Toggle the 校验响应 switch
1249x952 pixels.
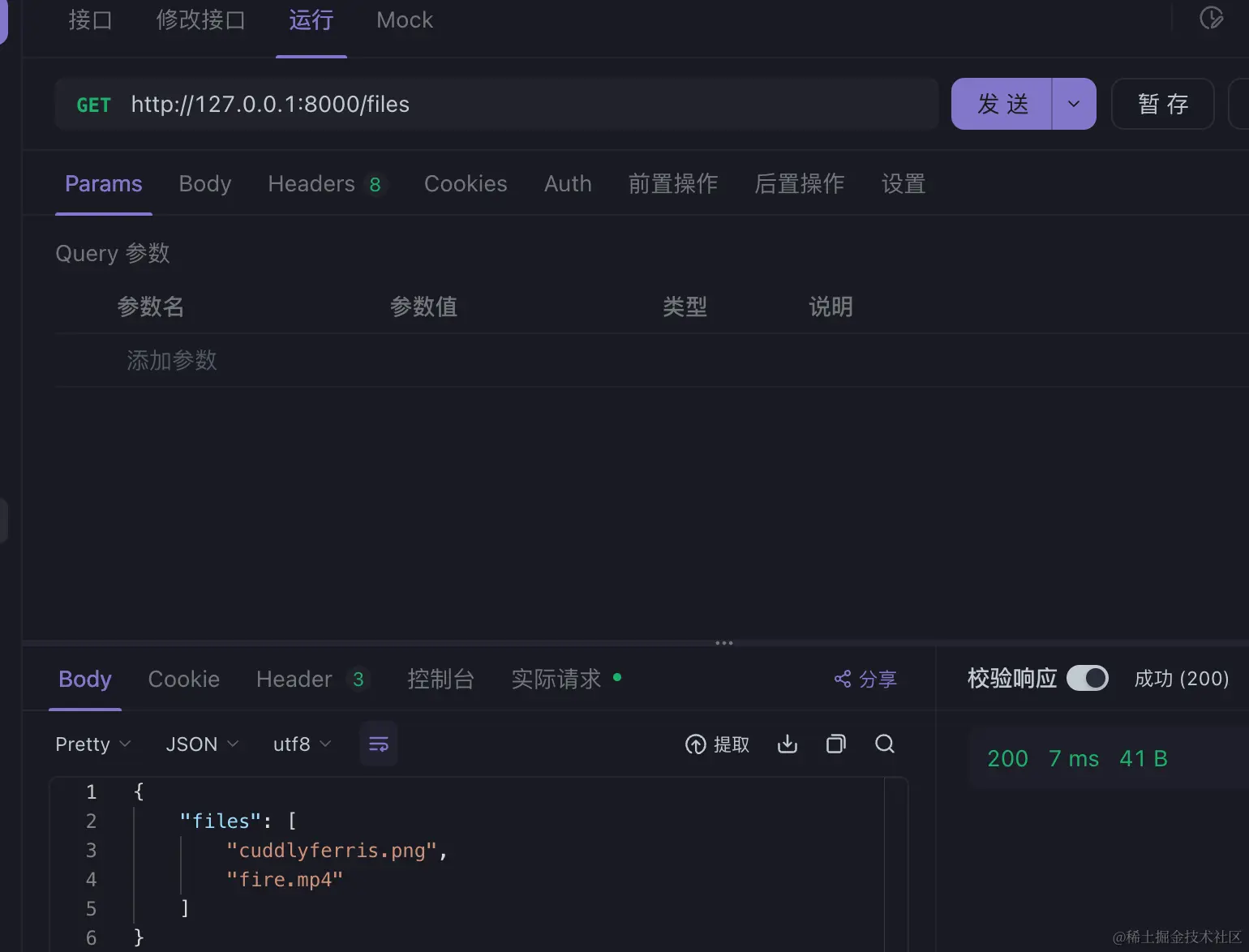1087,678
